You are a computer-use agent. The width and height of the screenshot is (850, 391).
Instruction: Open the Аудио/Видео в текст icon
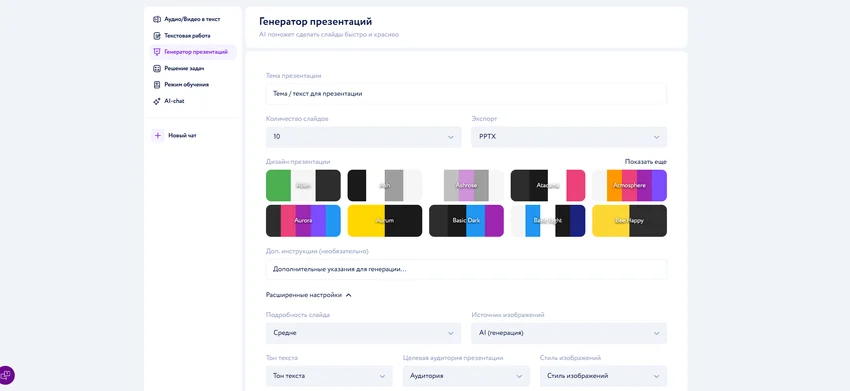click(x=157, y=20)
